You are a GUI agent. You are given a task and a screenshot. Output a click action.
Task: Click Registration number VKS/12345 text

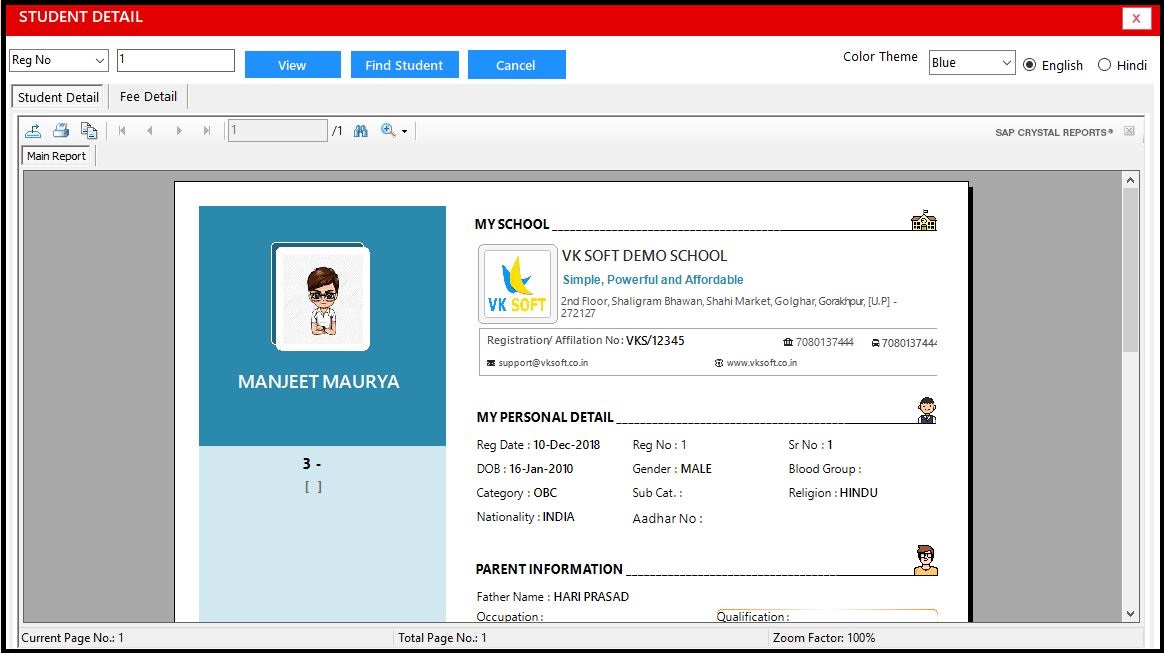586,341
